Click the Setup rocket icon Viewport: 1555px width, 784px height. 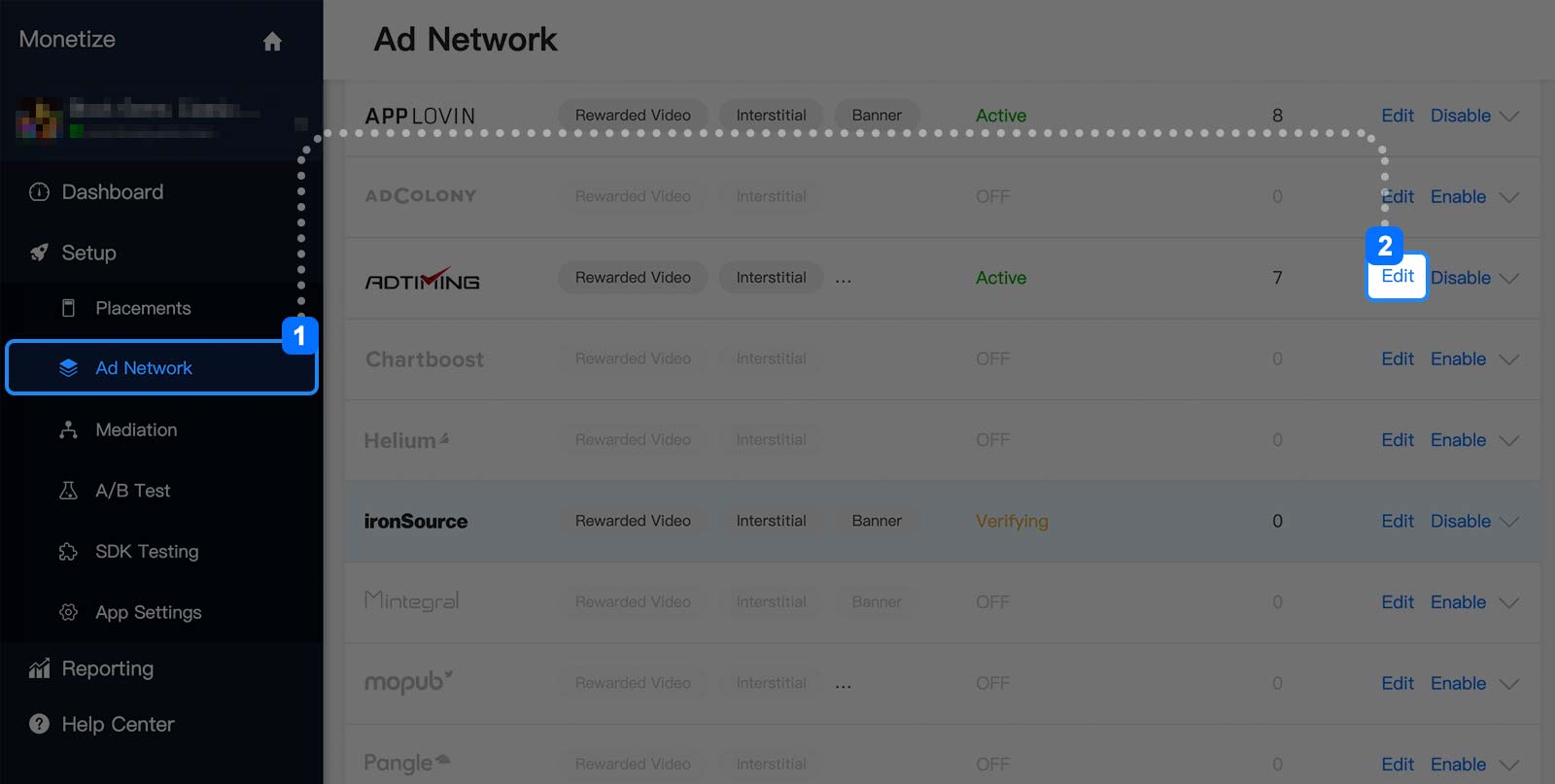(x=39, y=253)
